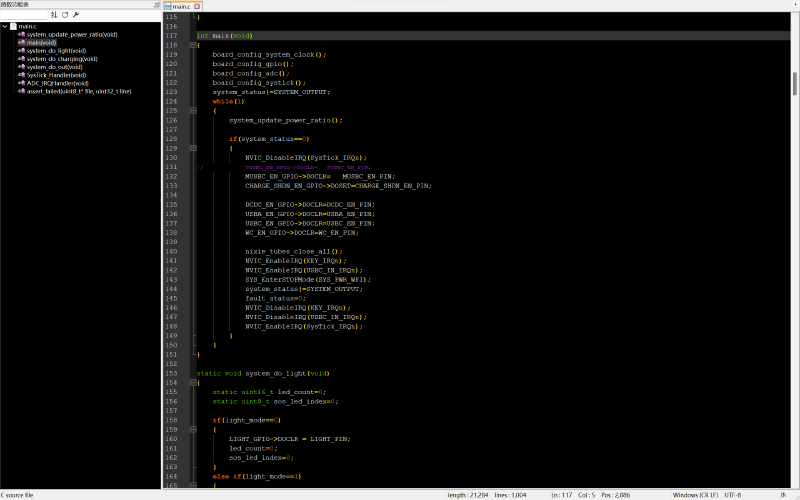Close the function list panel
The image size is (800, 500).
pyautogui.click(x=157, y=4)
